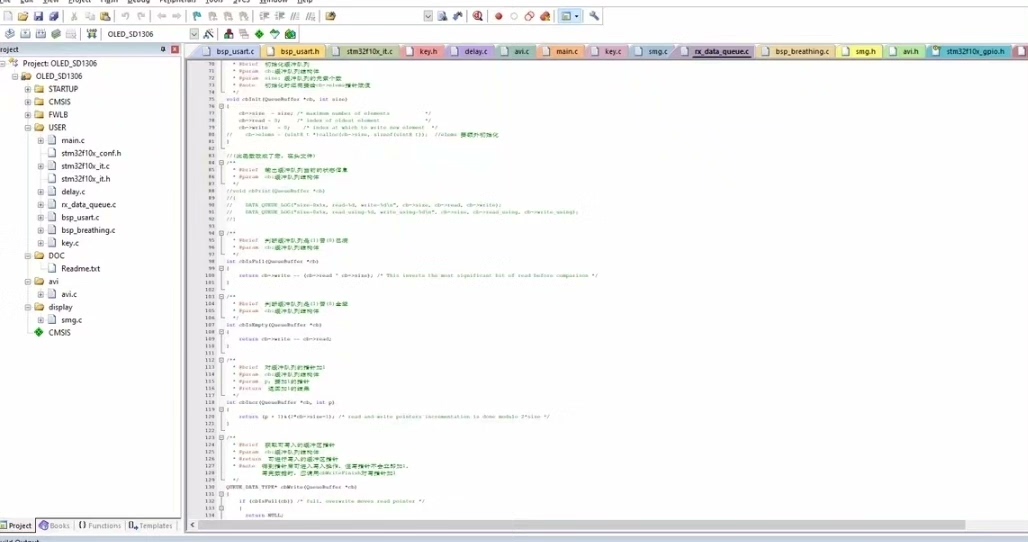The image size is (1028, 542).
Task: Expand rx_data_queue.c node in tree
Action: (41, 204)
